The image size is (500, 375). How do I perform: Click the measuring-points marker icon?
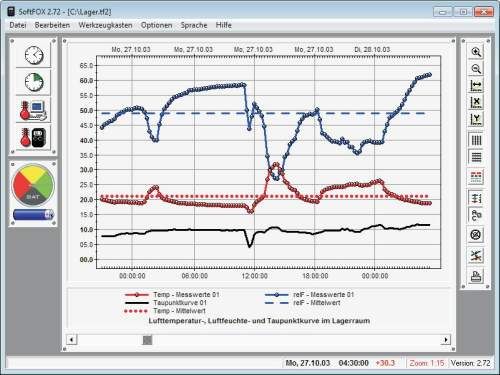click(476, 198)
